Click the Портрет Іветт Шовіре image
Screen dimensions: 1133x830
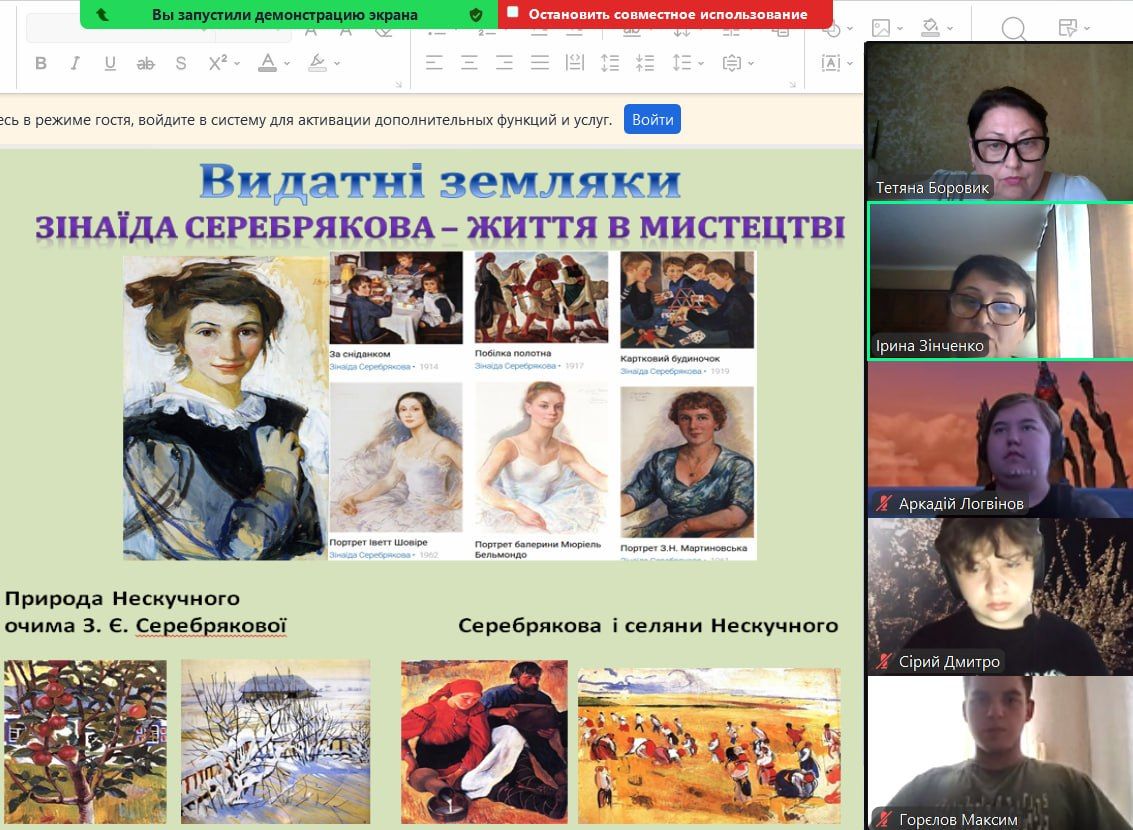[x=396, y=457]
